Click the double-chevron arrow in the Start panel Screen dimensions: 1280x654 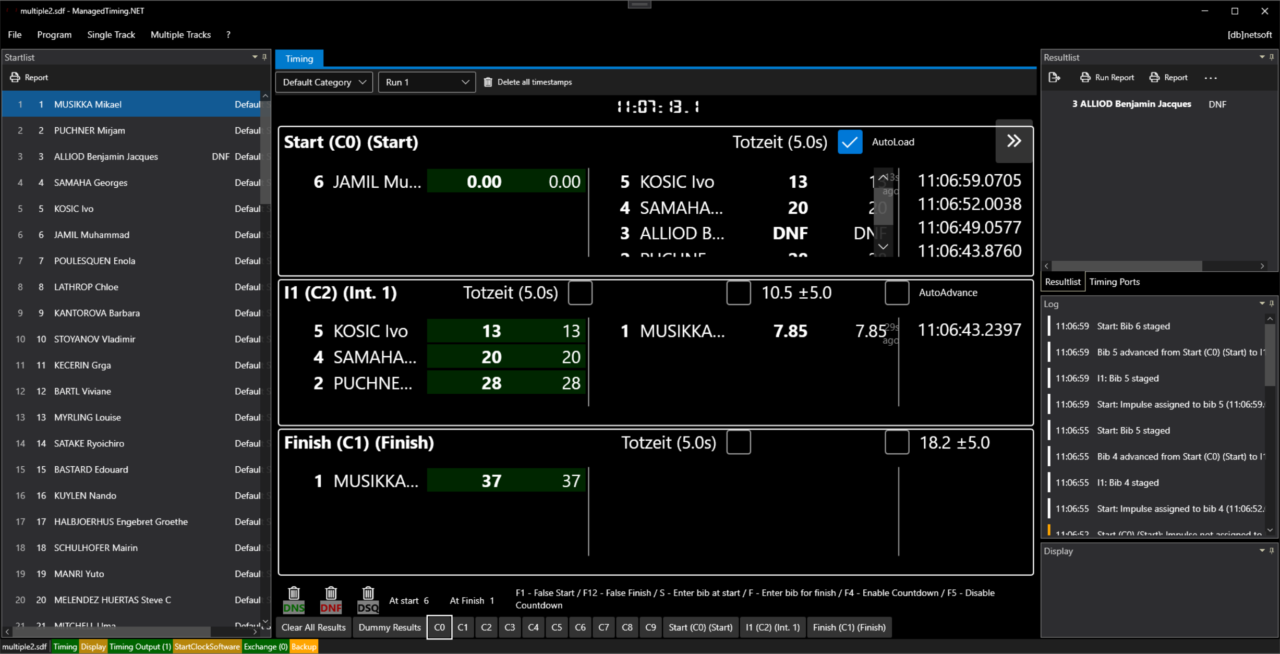[1014, 142]
